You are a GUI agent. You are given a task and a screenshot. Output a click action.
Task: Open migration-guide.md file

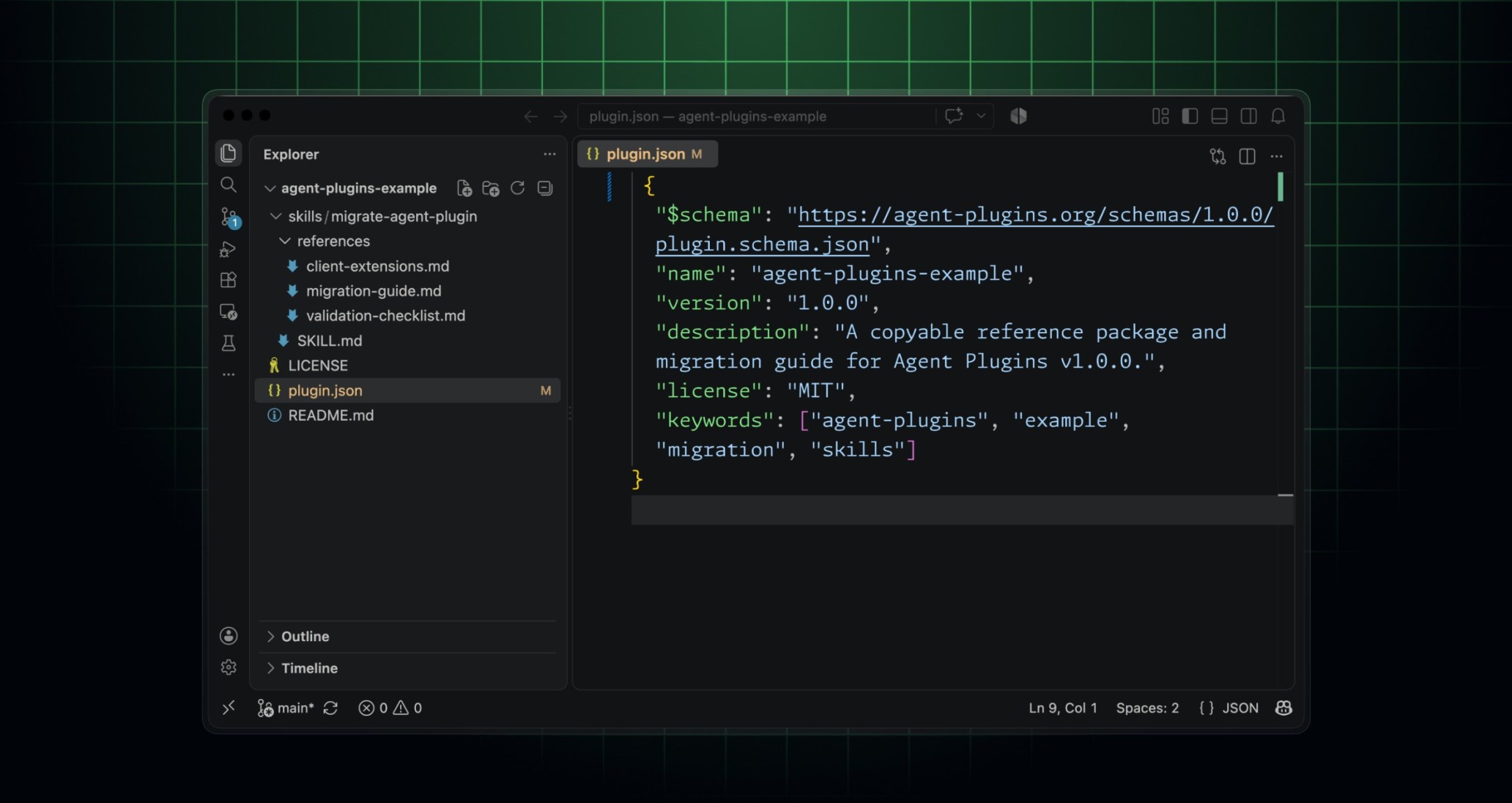pyautogui.click(x=407, y=291)
